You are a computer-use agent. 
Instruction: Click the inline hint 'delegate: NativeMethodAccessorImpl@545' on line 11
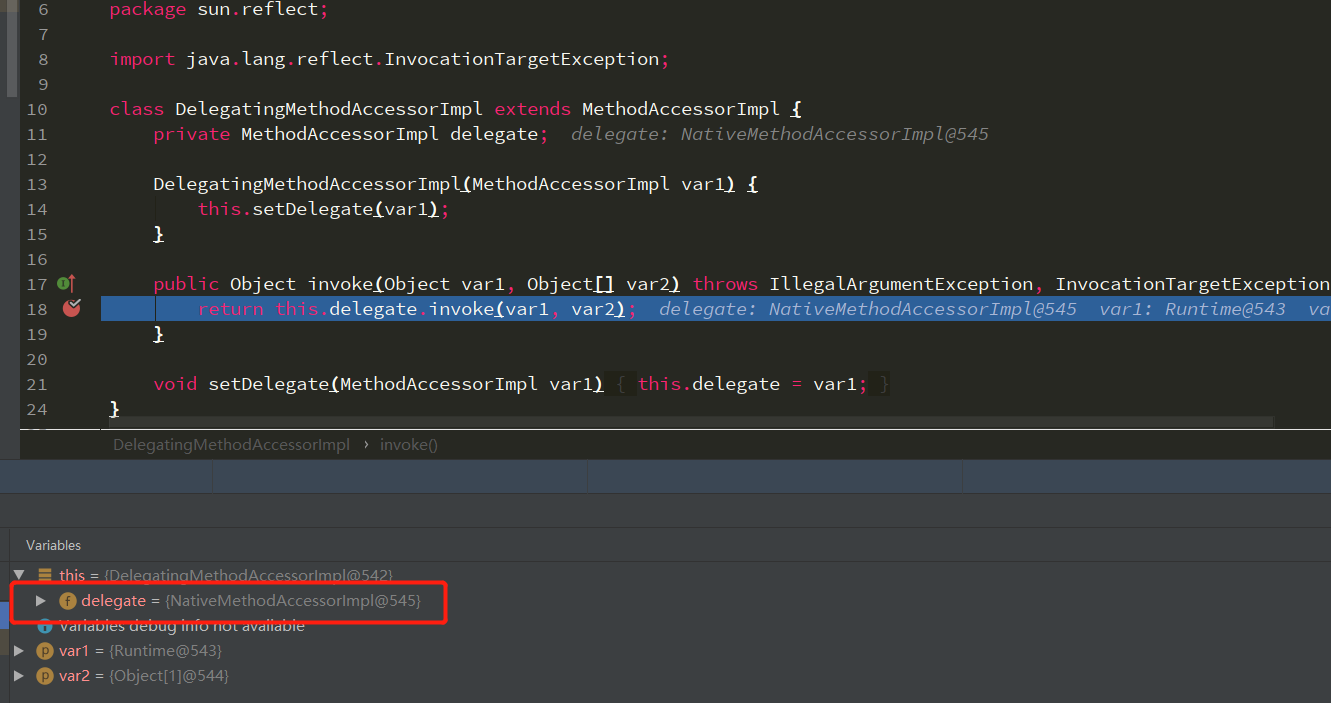[x=780, y=134]
